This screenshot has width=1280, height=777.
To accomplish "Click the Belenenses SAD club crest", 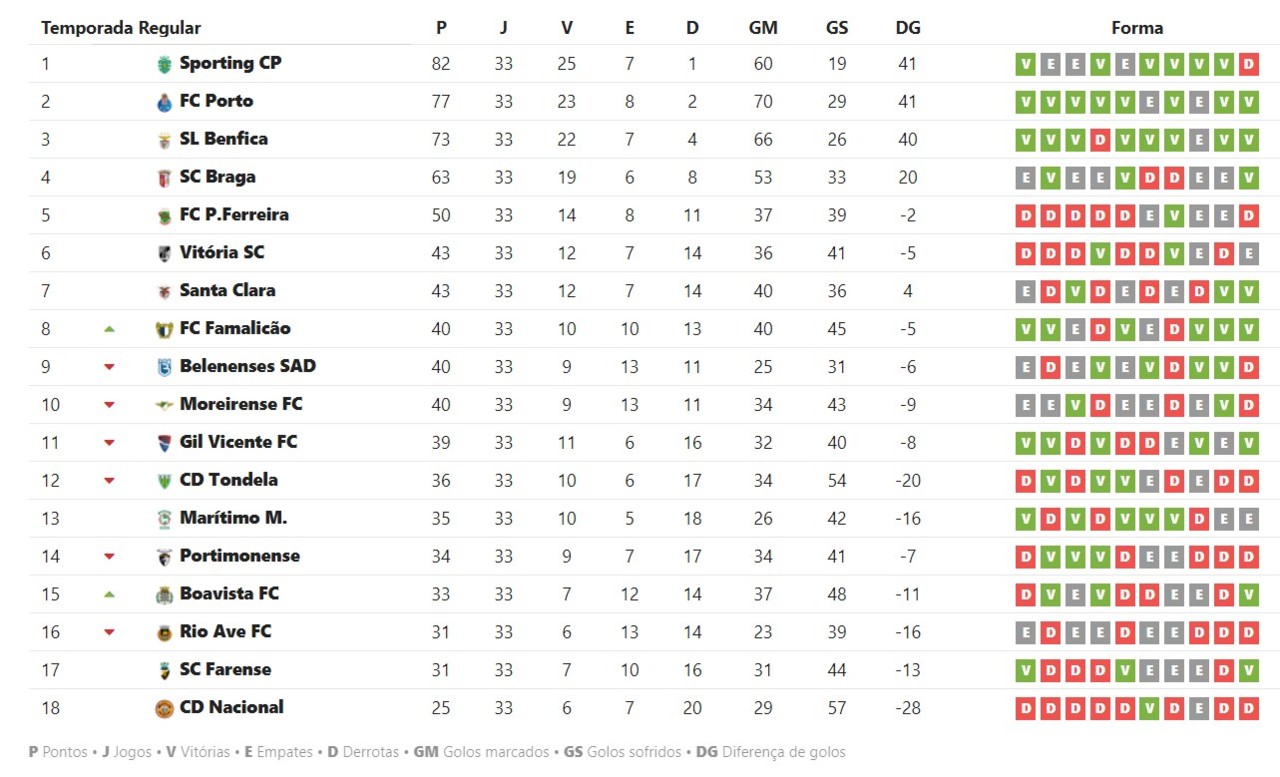I will (164, 367).
